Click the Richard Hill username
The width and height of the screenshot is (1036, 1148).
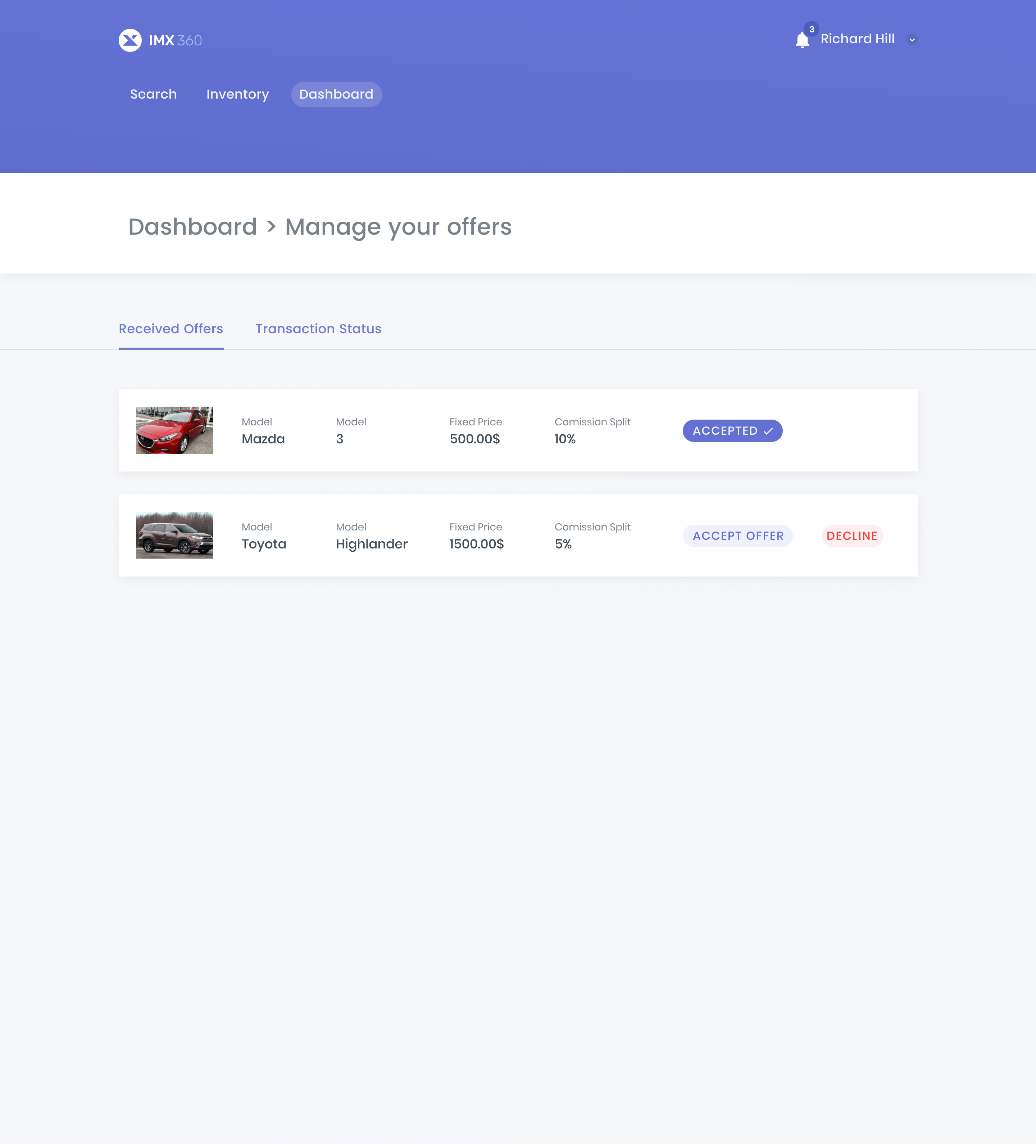857,39
